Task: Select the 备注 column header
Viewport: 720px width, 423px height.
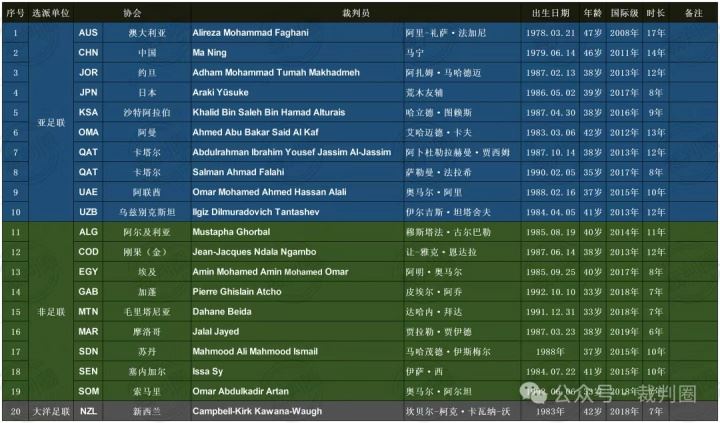Action: [x=692, y=14]
